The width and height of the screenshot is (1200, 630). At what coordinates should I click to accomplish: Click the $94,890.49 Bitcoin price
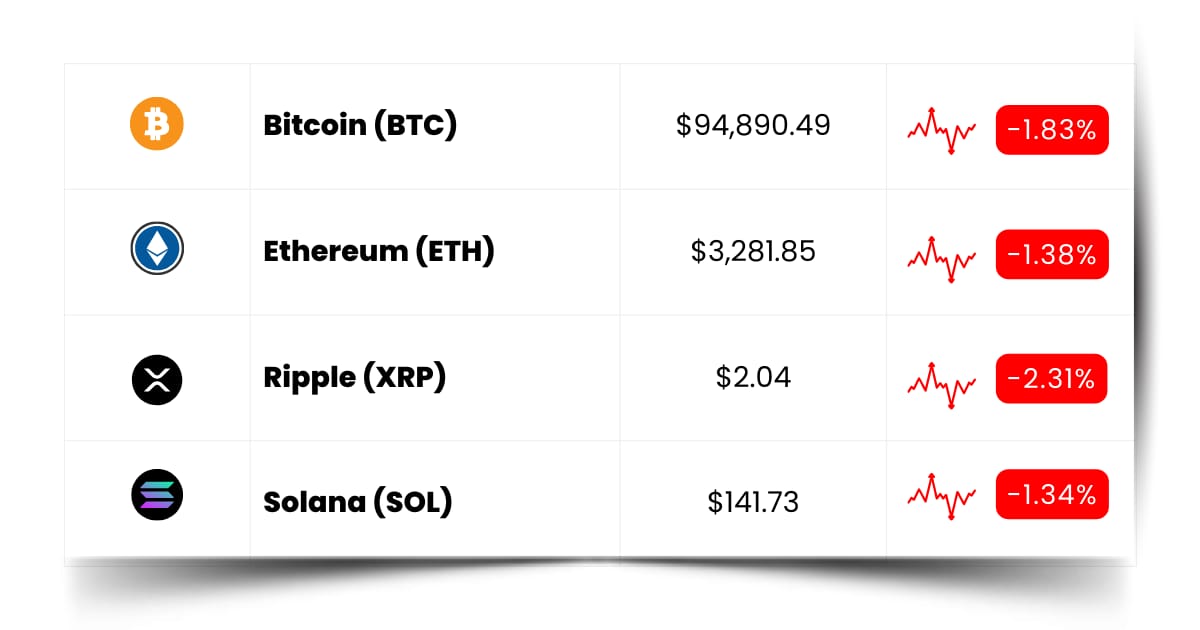coord(753,126)
